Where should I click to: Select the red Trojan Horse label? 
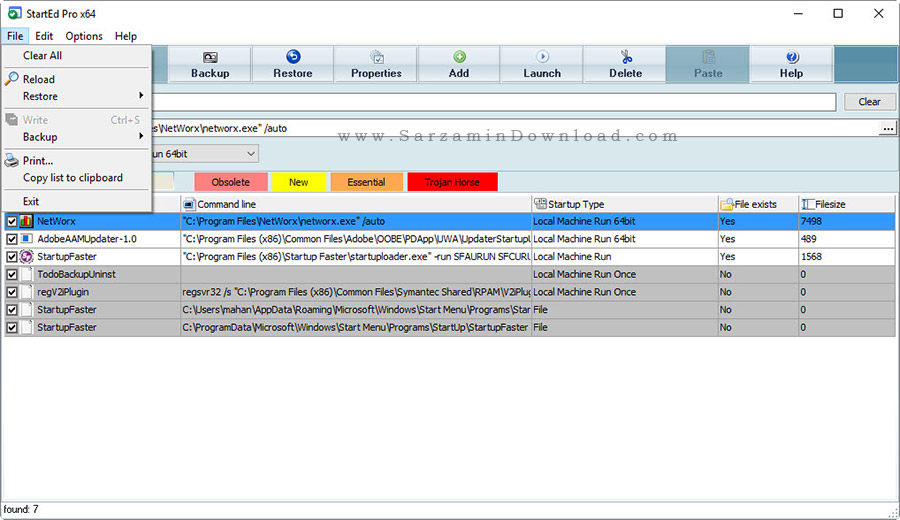click(452, 182)
